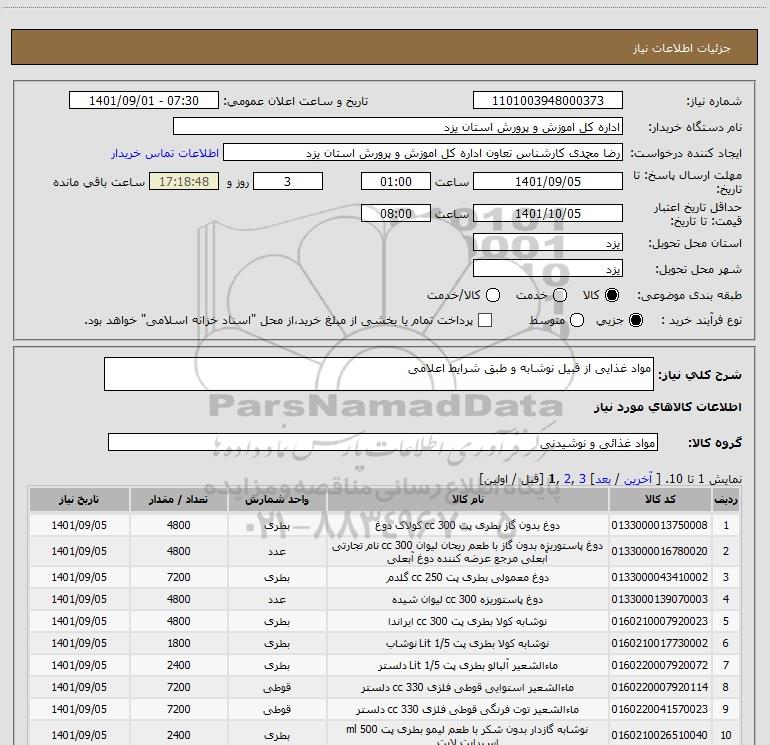Click the تاریخ نیاز column header
The image size is (770, 745).
(79, 499)
